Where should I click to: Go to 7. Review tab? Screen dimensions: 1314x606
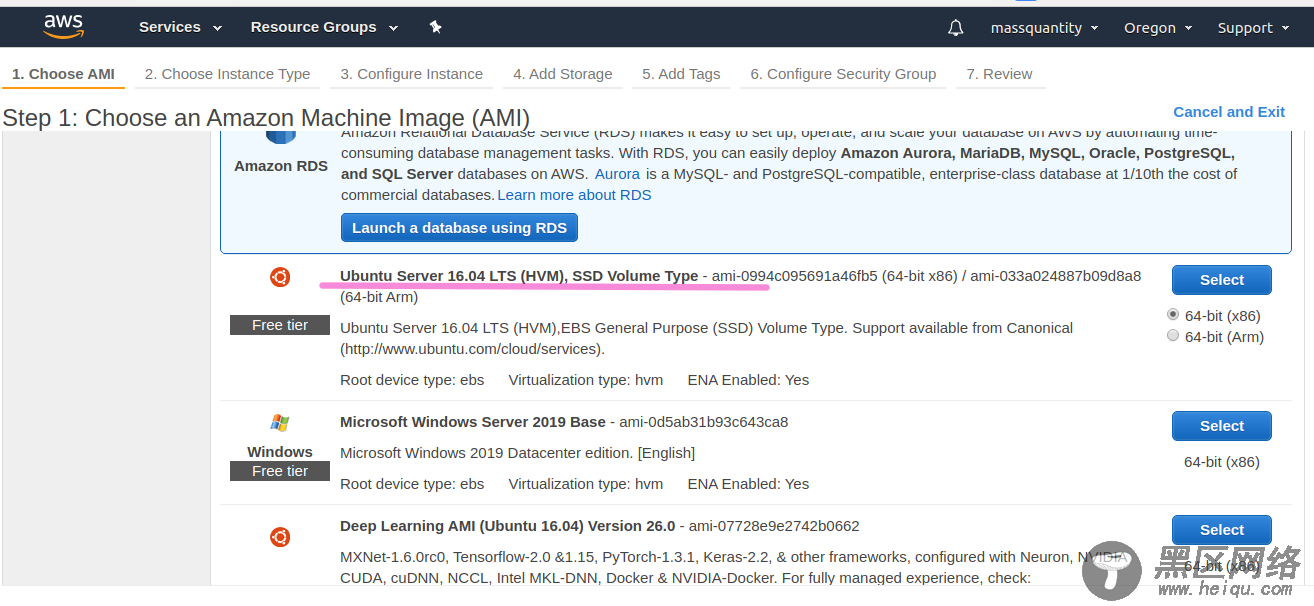coord(1000,74)
